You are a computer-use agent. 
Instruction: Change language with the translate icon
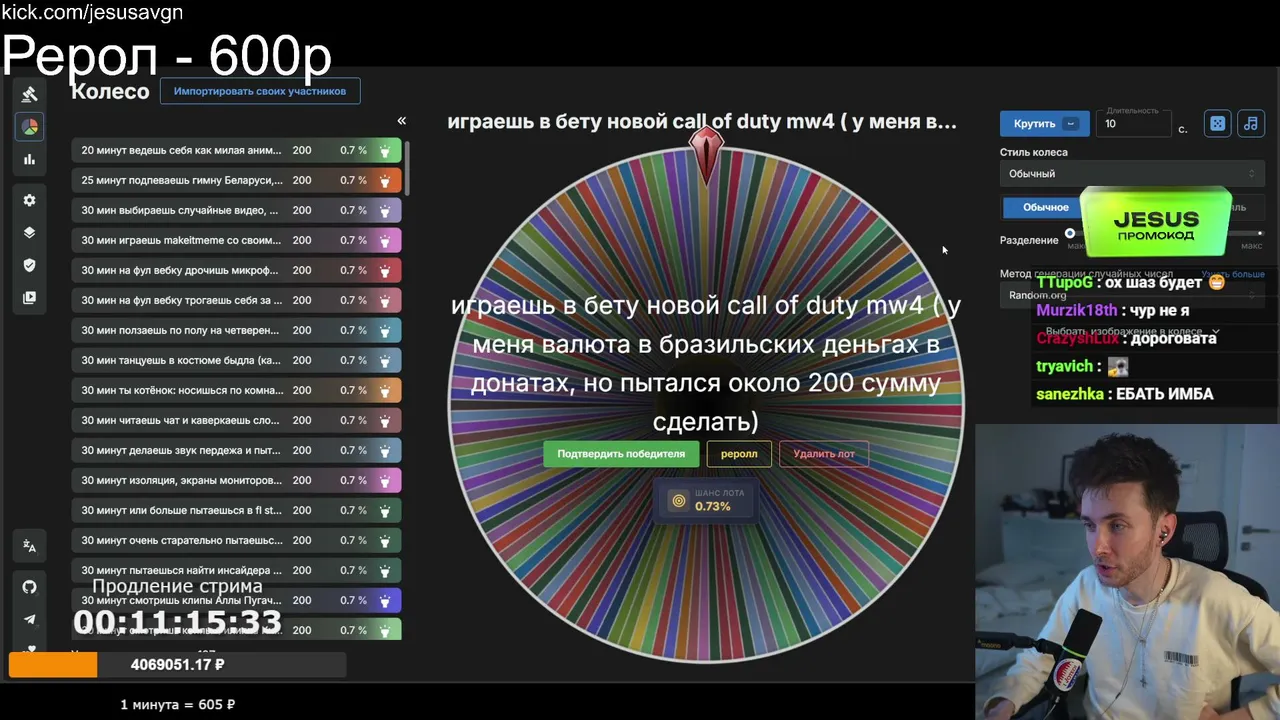pyautogui.click(x=29, y=546)
